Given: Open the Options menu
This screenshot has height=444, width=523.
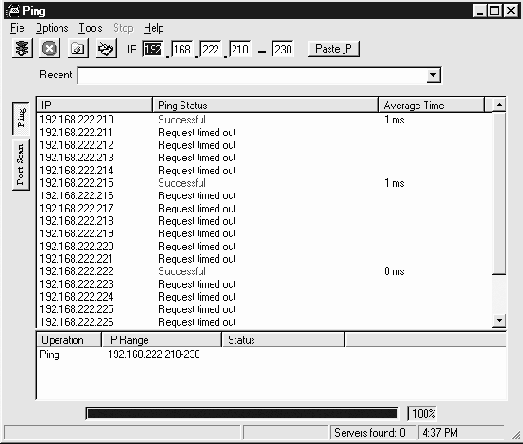Looking at the screenshot, I should 52,28.
